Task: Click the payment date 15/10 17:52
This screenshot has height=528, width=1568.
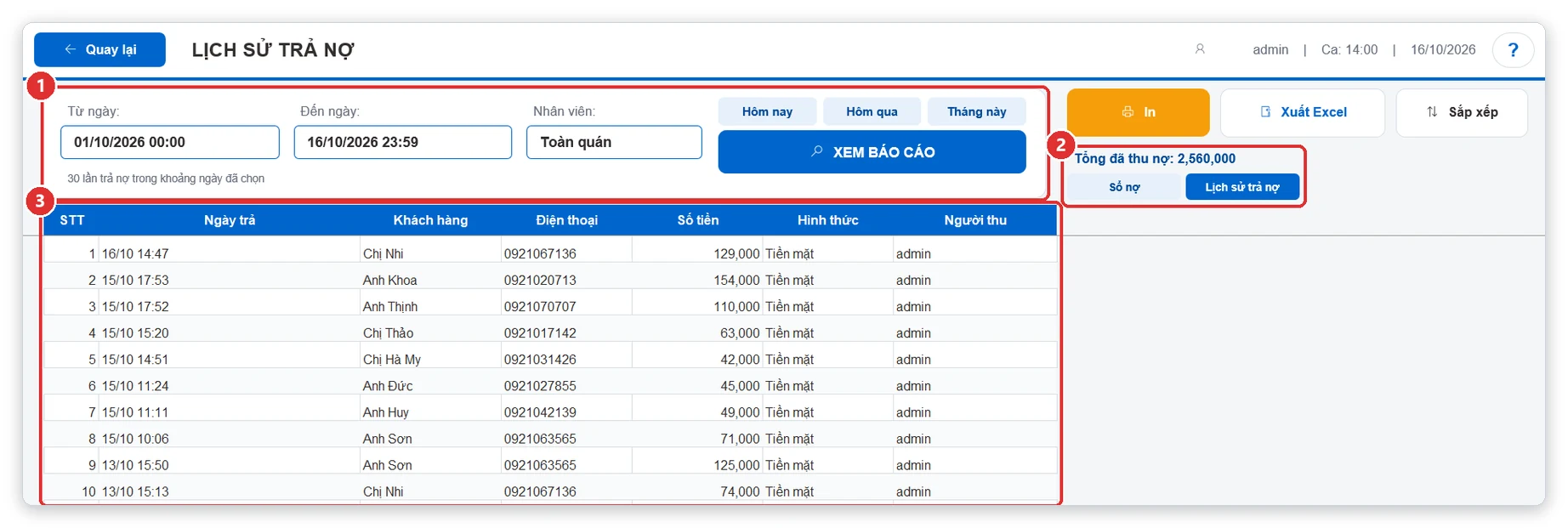Action: click(x=135, y=306)
